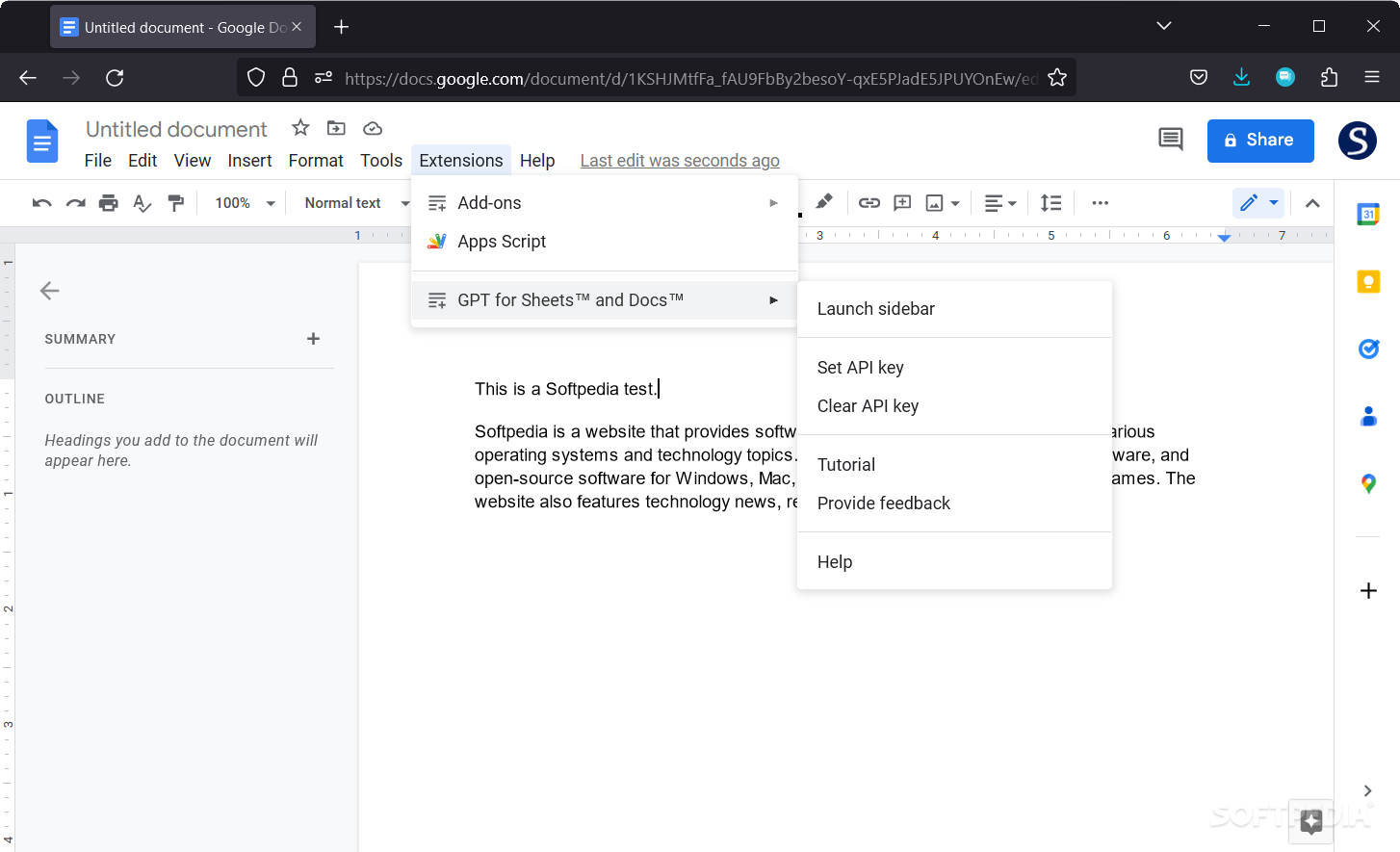Show more toolbar options (three dots)
The width and height of the screenshot is (1400, 852).
point(1101,203)
